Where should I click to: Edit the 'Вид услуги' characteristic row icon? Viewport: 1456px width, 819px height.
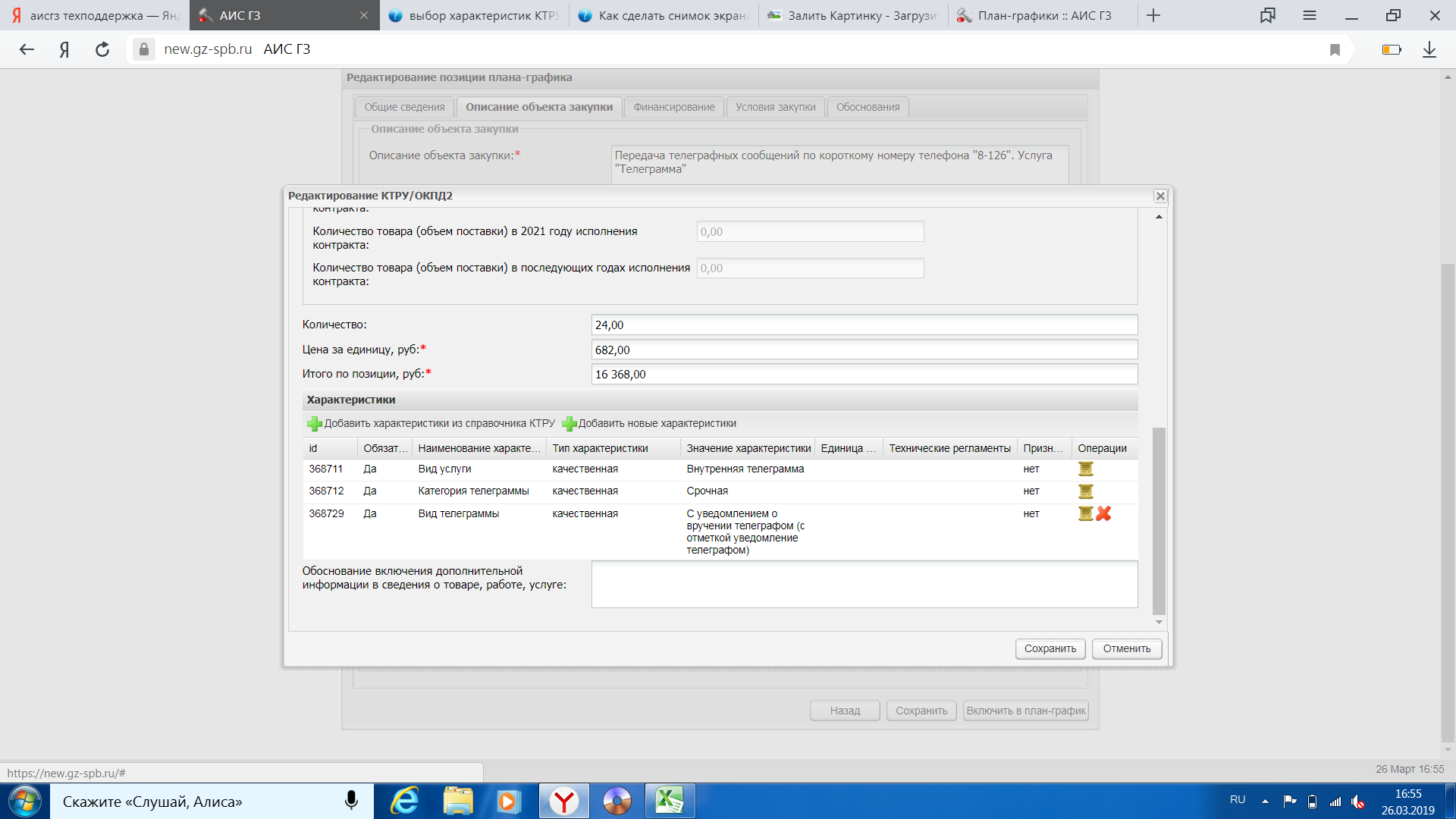(x=1085, y=469)
